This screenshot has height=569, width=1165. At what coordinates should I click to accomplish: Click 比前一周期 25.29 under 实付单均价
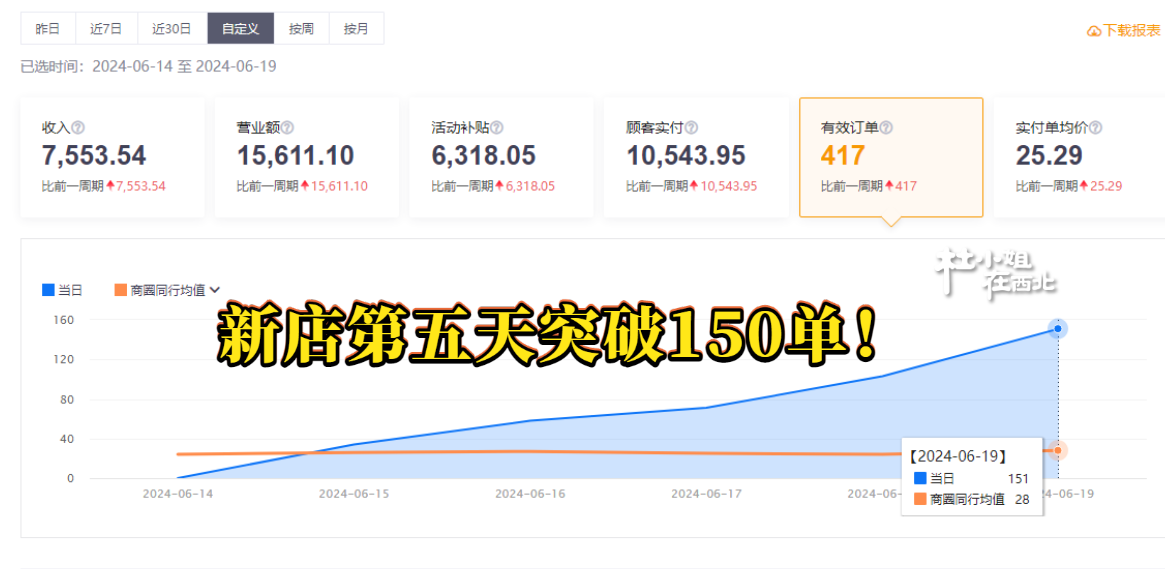click(1068, 186)
